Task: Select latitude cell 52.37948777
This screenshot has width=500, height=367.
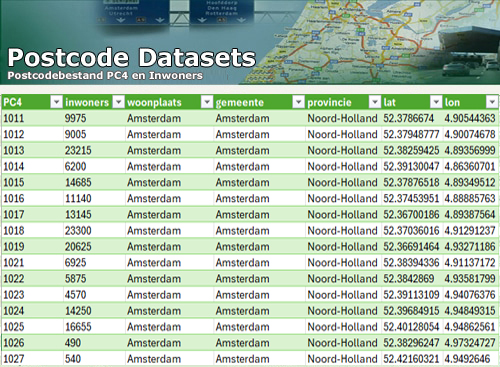Action: (411, 134)
